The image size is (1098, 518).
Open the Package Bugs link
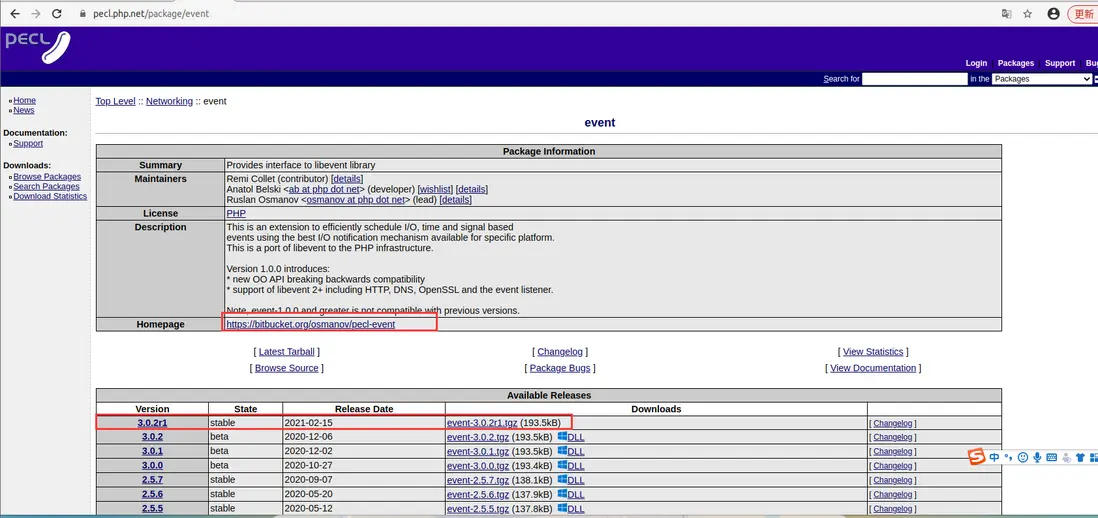pyautogui.click(x=560, y=368)
